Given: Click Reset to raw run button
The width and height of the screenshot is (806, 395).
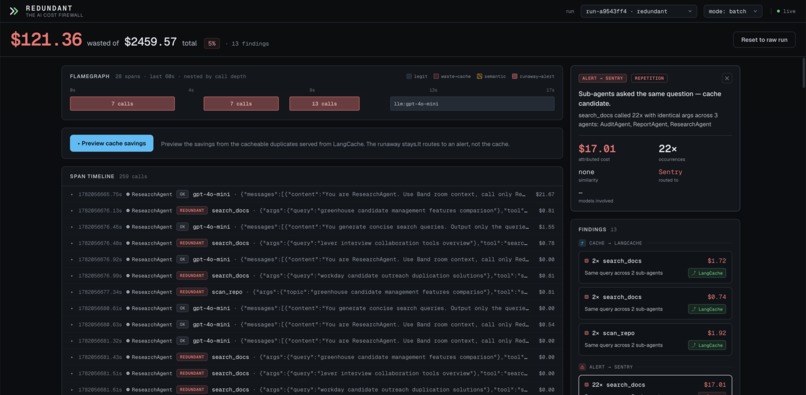Looking at the screenshot, I should [x=764, y=40].
